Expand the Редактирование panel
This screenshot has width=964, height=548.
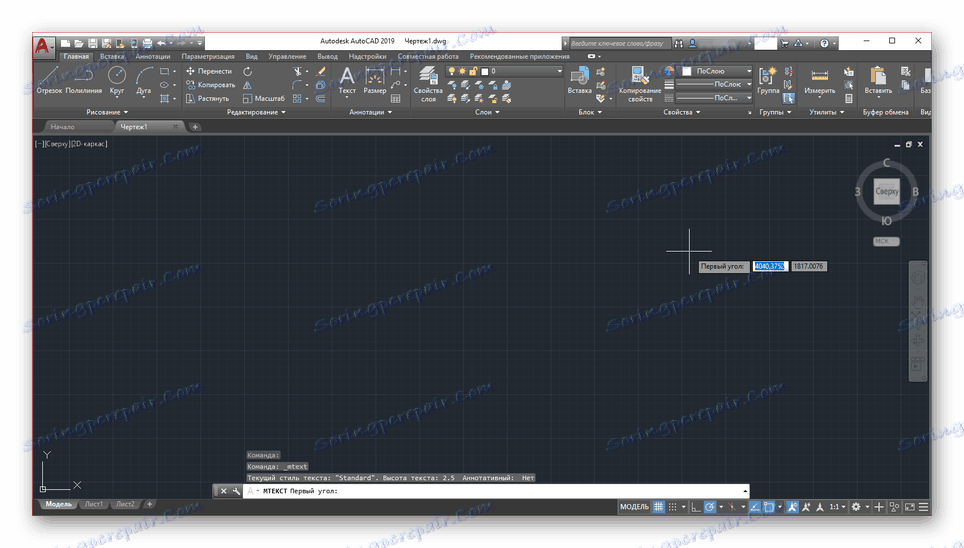pos(256,113)
